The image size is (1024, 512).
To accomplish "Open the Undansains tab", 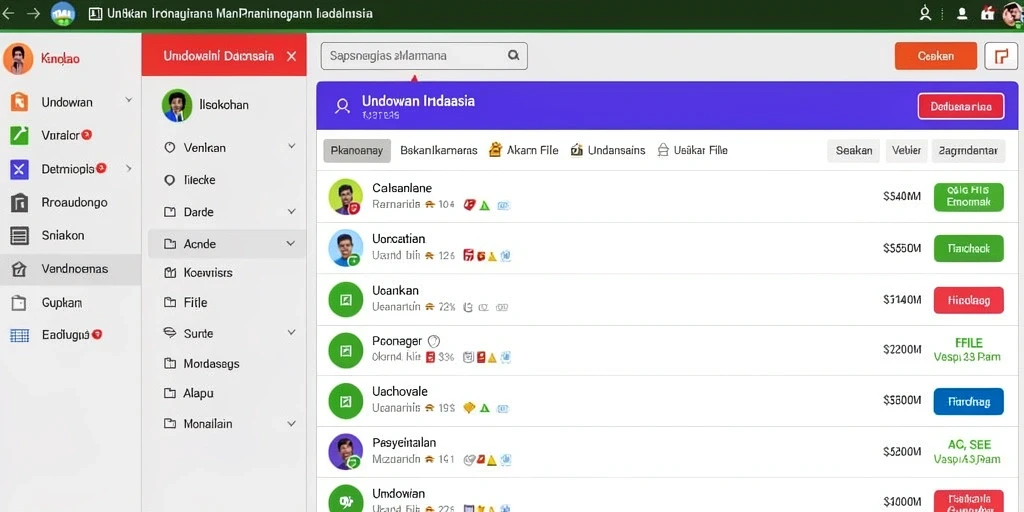I will 607,150.
